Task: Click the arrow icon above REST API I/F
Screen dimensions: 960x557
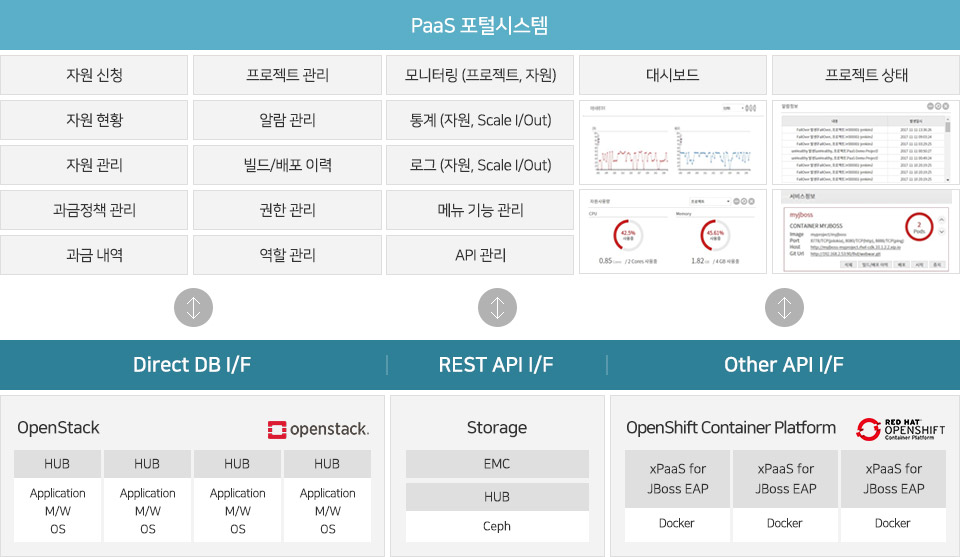Action: click(497, 307)
